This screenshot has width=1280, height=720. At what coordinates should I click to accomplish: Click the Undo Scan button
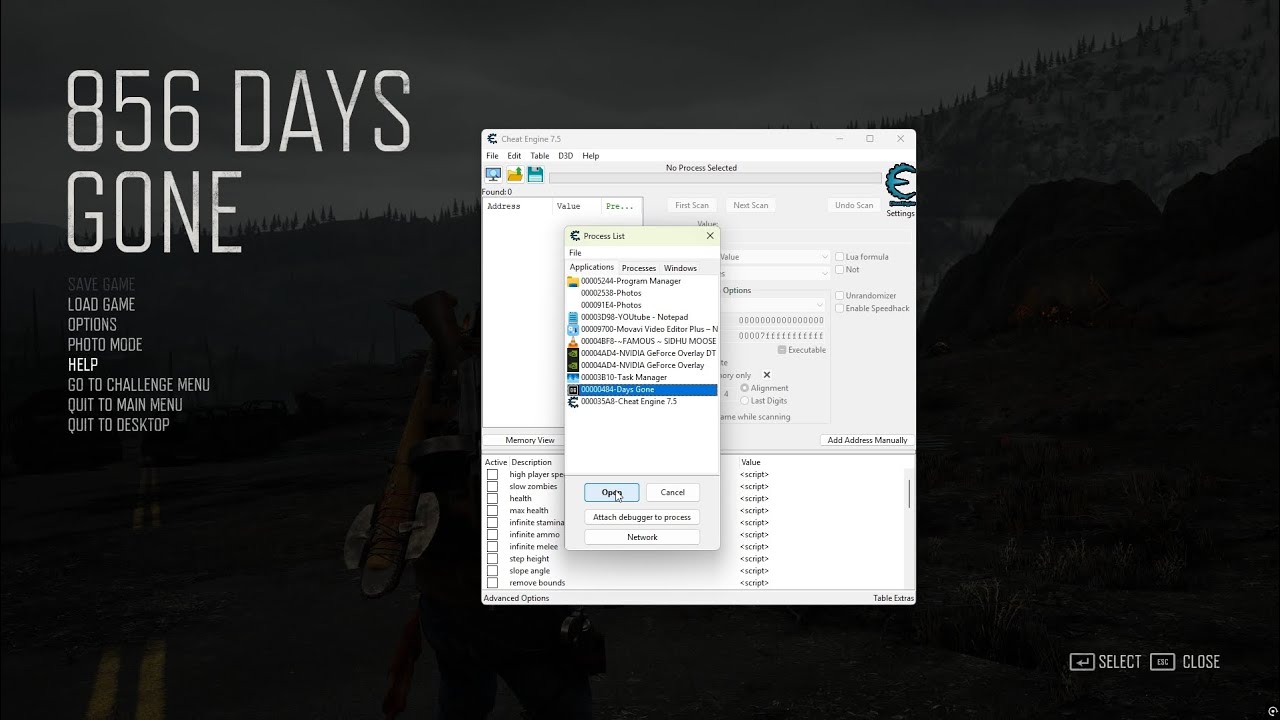854,205
